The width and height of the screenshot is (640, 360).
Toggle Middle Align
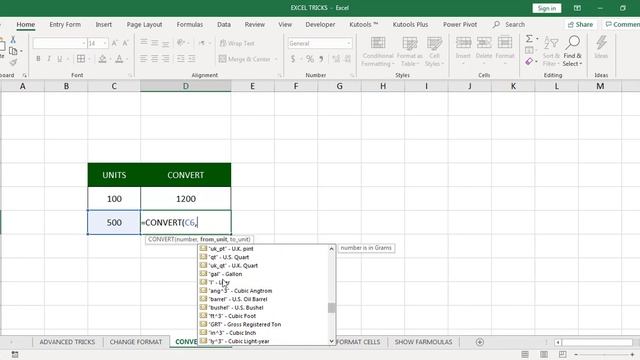click(x=155, y=42)
